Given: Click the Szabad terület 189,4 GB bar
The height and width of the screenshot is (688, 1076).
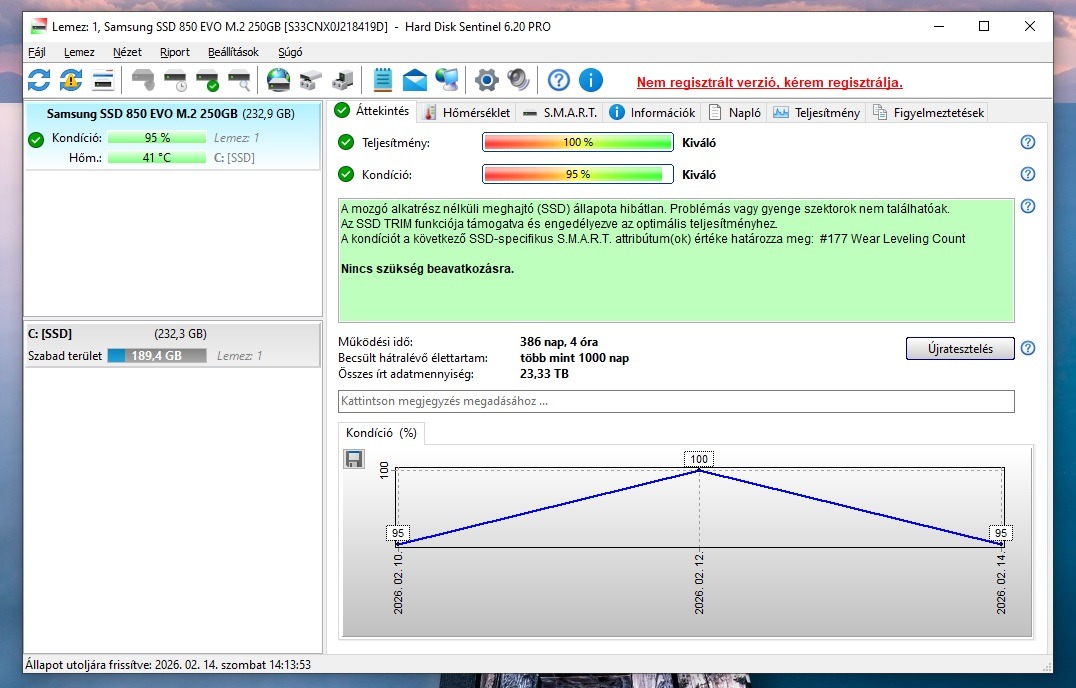Looking at the screenshot, I should tap(156, 355).
